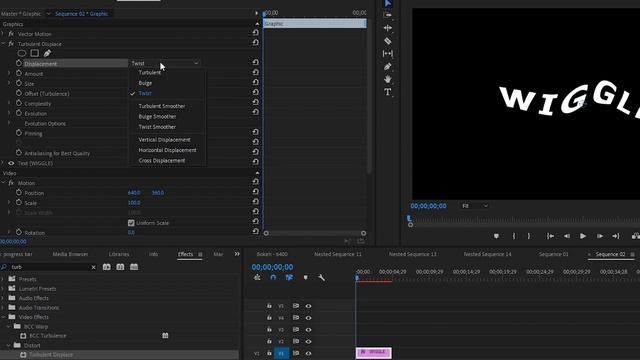Screen dimensions: 640x360
Task: Create 4-point polygon mask for Turbulent Displace
Action: 35,53
